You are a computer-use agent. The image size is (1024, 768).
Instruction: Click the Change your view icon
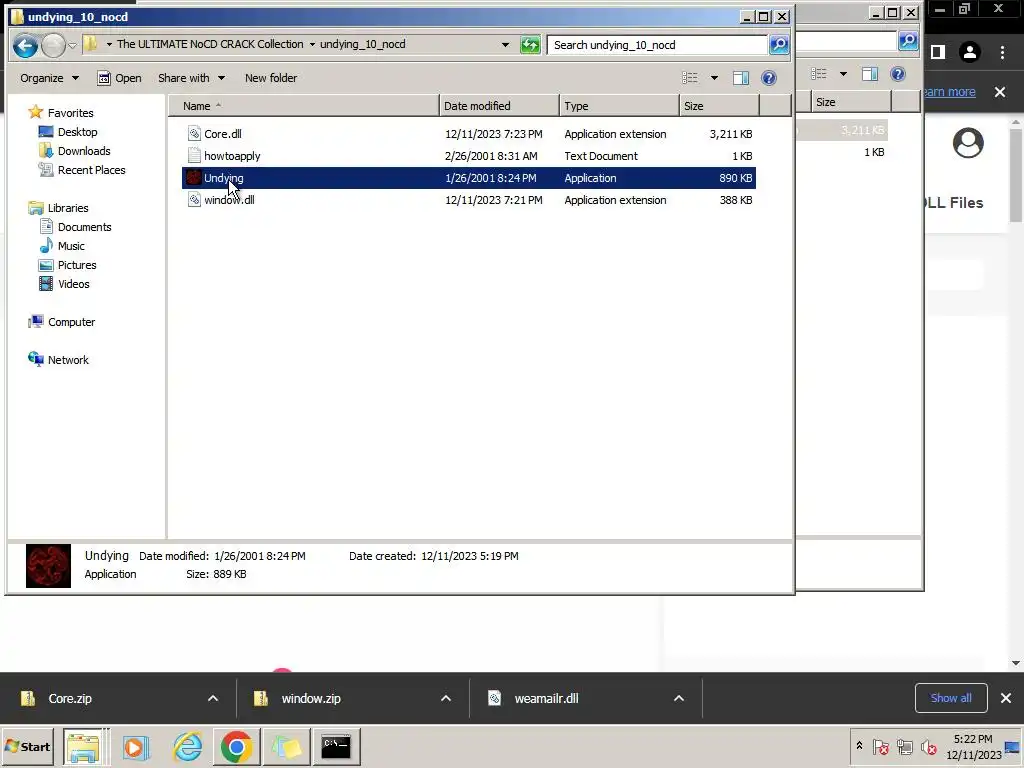690,78
